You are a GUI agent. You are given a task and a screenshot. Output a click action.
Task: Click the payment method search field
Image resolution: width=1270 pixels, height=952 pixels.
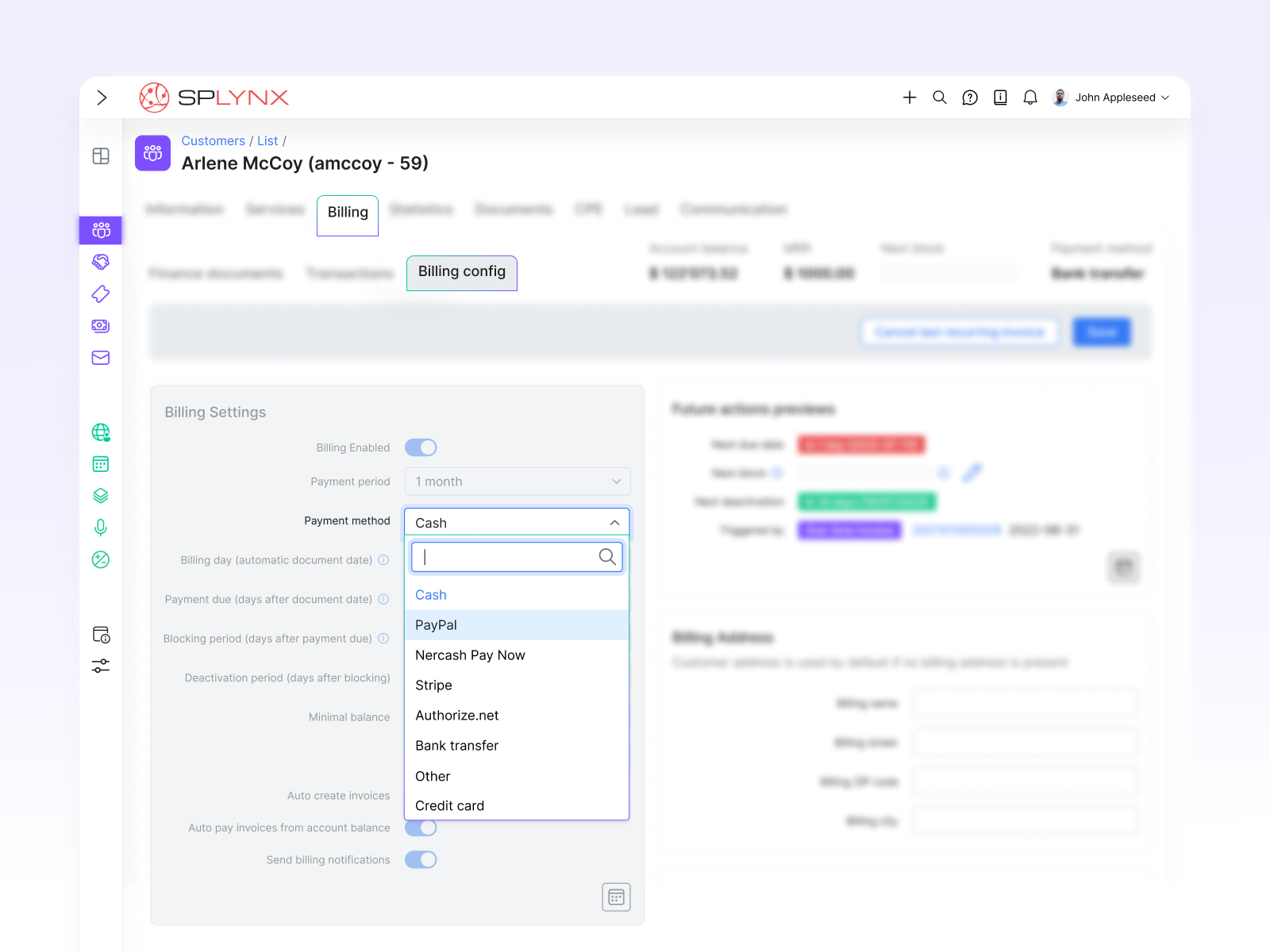tap(508, 557)
